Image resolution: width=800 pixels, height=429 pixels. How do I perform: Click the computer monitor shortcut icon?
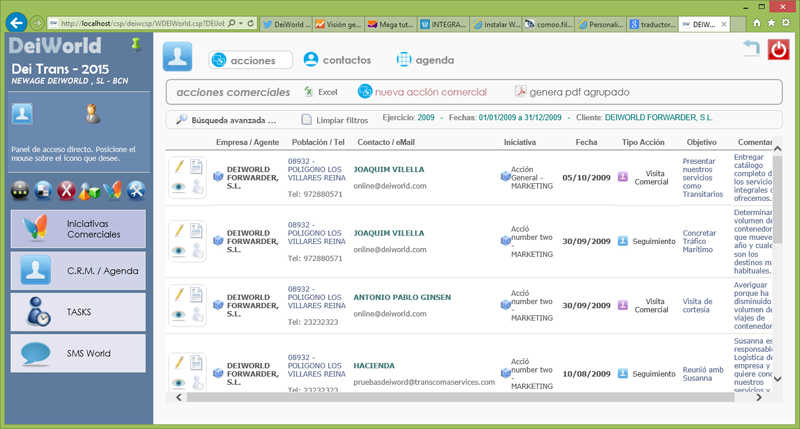(x=43, y=190)
